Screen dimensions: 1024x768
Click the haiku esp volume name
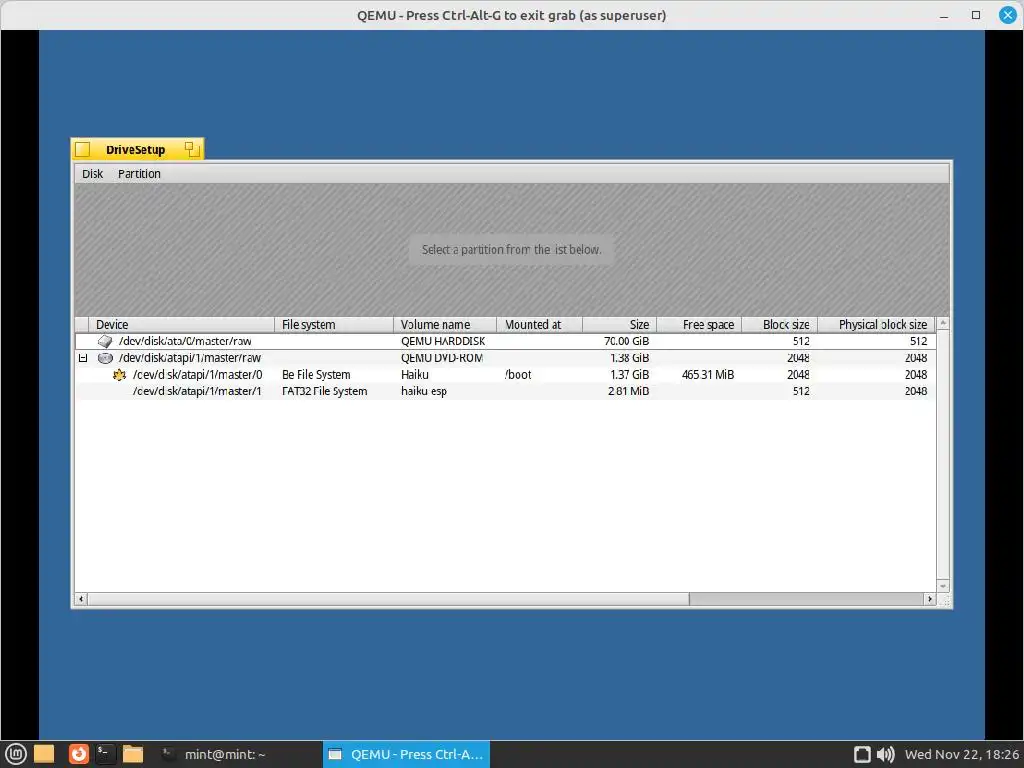[424, 391]
